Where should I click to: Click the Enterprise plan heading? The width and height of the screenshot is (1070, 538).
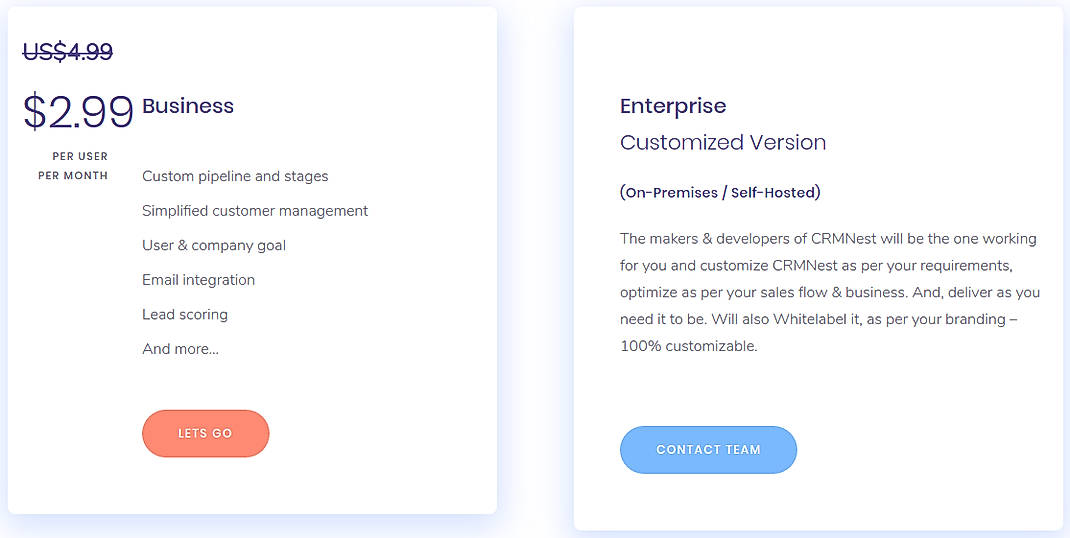[673, 106]
